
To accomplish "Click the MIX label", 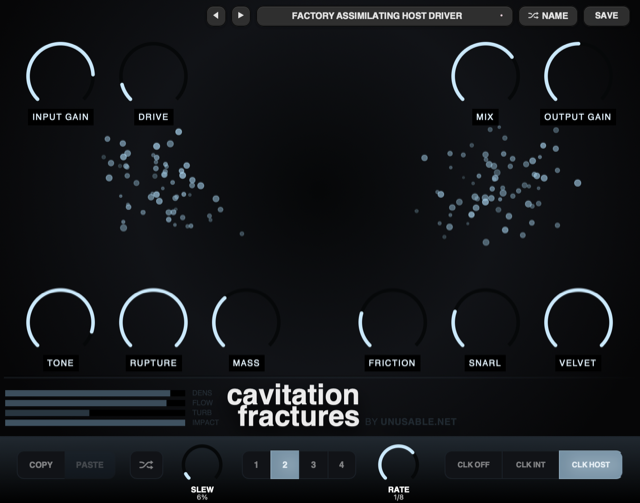I will click(485, 117).
